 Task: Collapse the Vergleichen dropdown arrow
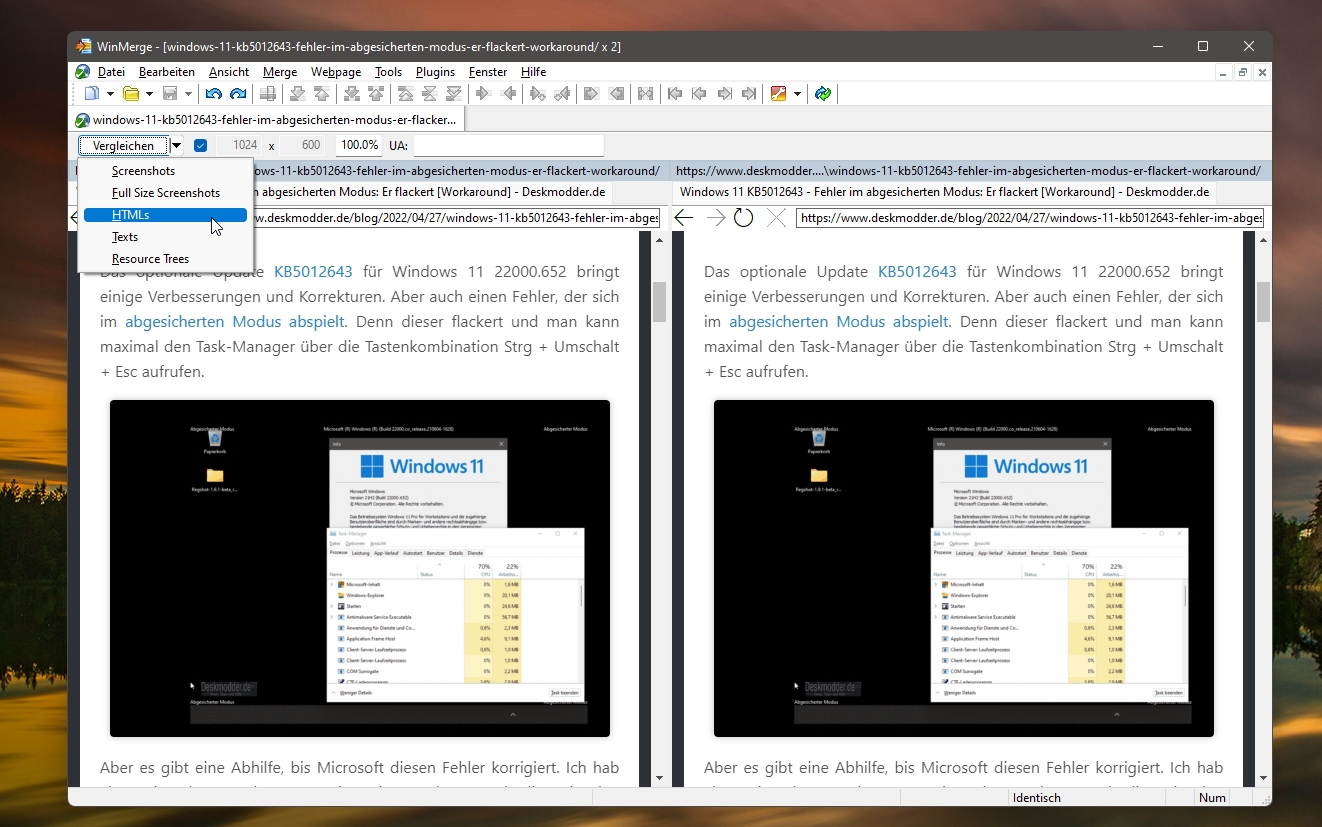point(176,146)
